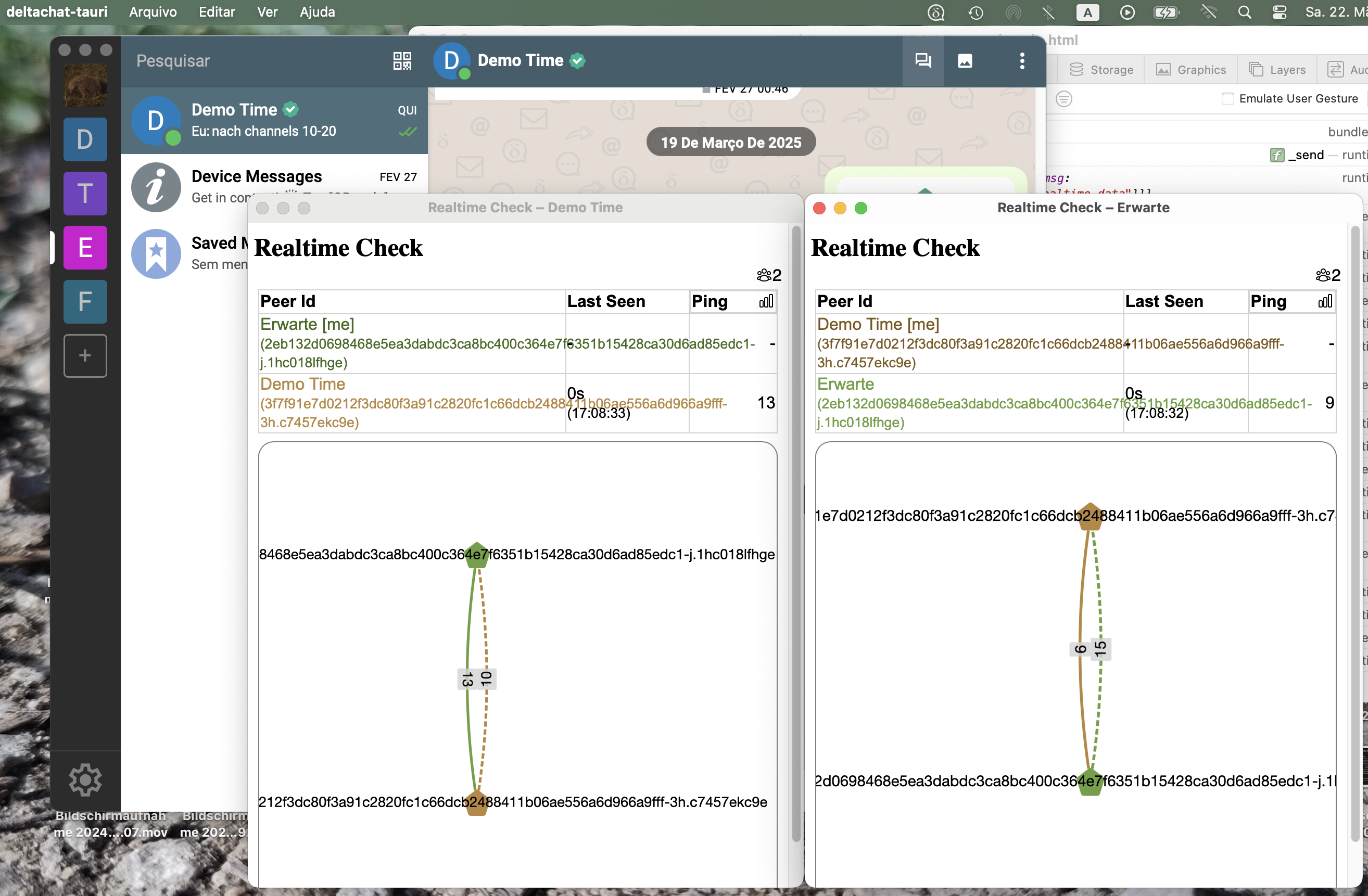Open Control Center in menu bar

pyautogui.click(x=1279, y=12)
